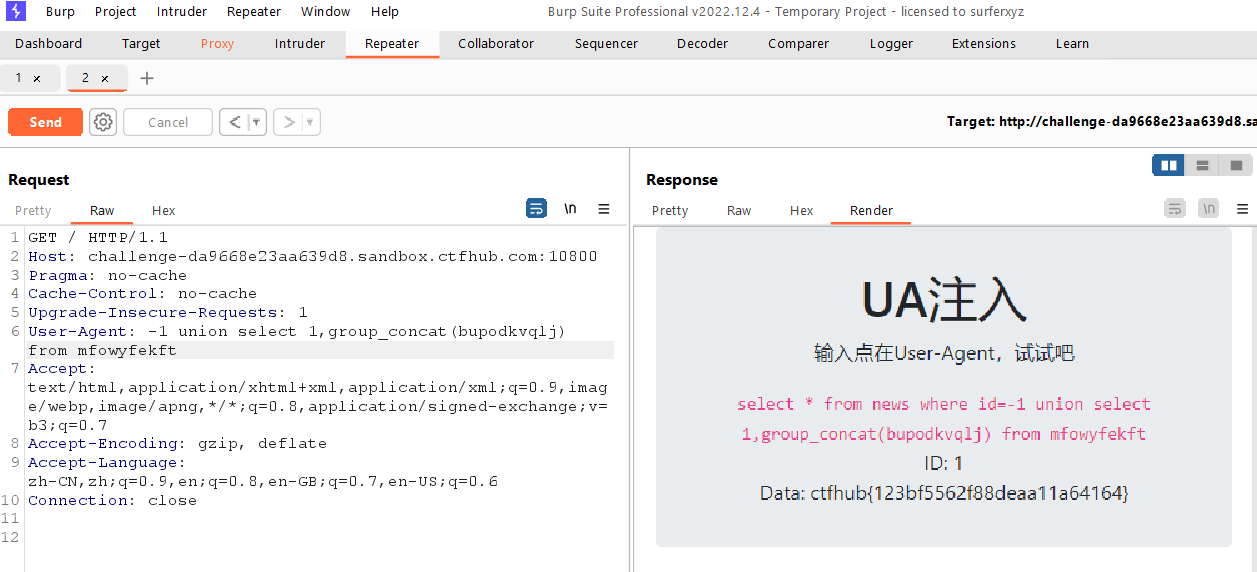Open the Sequencer tab
Screen dimensions: 1257x572
(606, 44)
